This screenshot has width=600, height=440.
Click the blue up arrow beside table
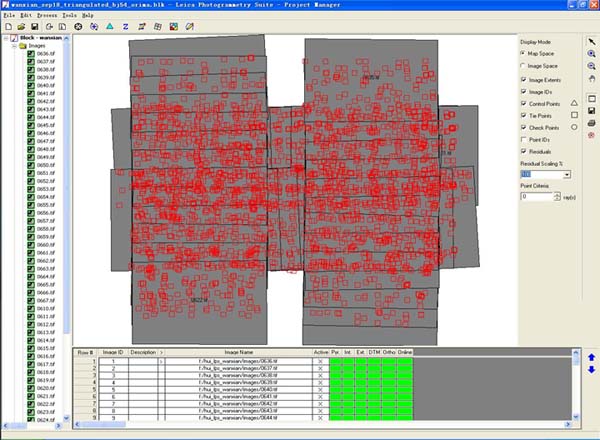tap(591, 357)
